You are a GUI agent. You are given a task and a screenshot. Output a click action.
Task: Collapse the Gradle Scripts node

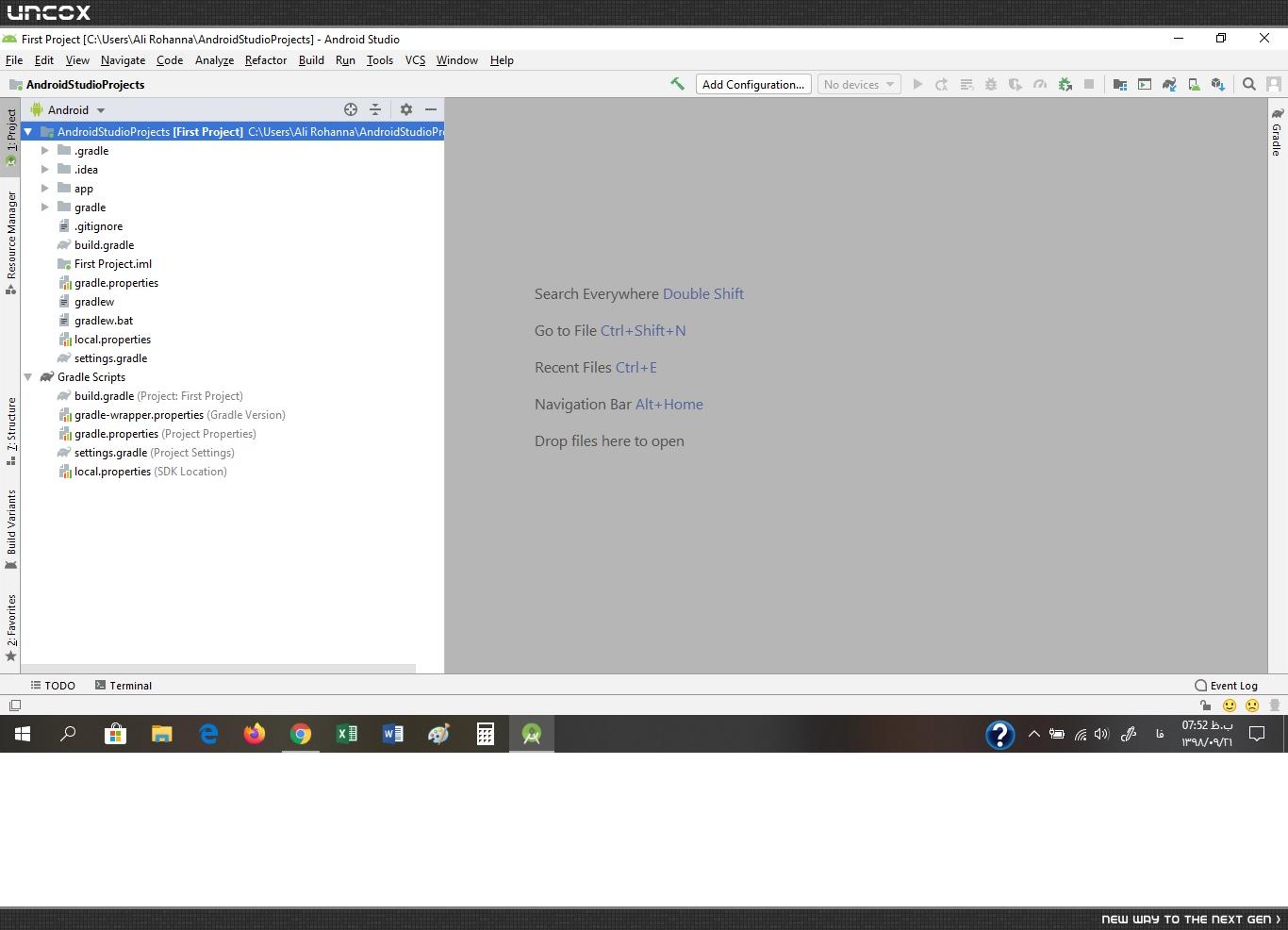click(28, 376)
